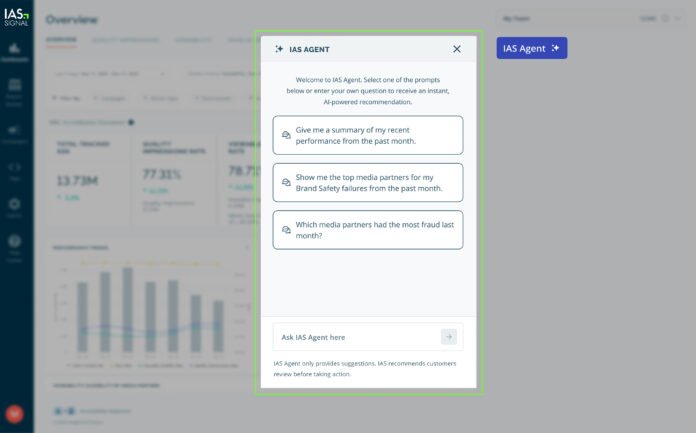The height and width of the screenshot is (433, 696).
Task: Focus the Ask IAS Agent here field
Action: [x=355, y=337]
